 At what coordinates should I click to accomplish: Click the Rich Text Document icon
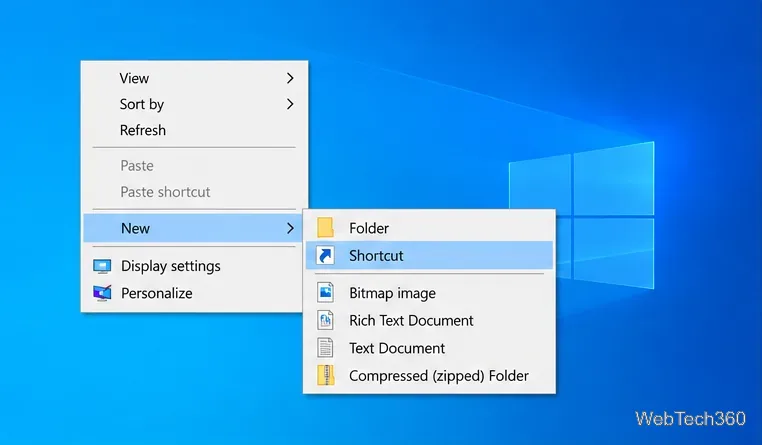coord(325,320)
